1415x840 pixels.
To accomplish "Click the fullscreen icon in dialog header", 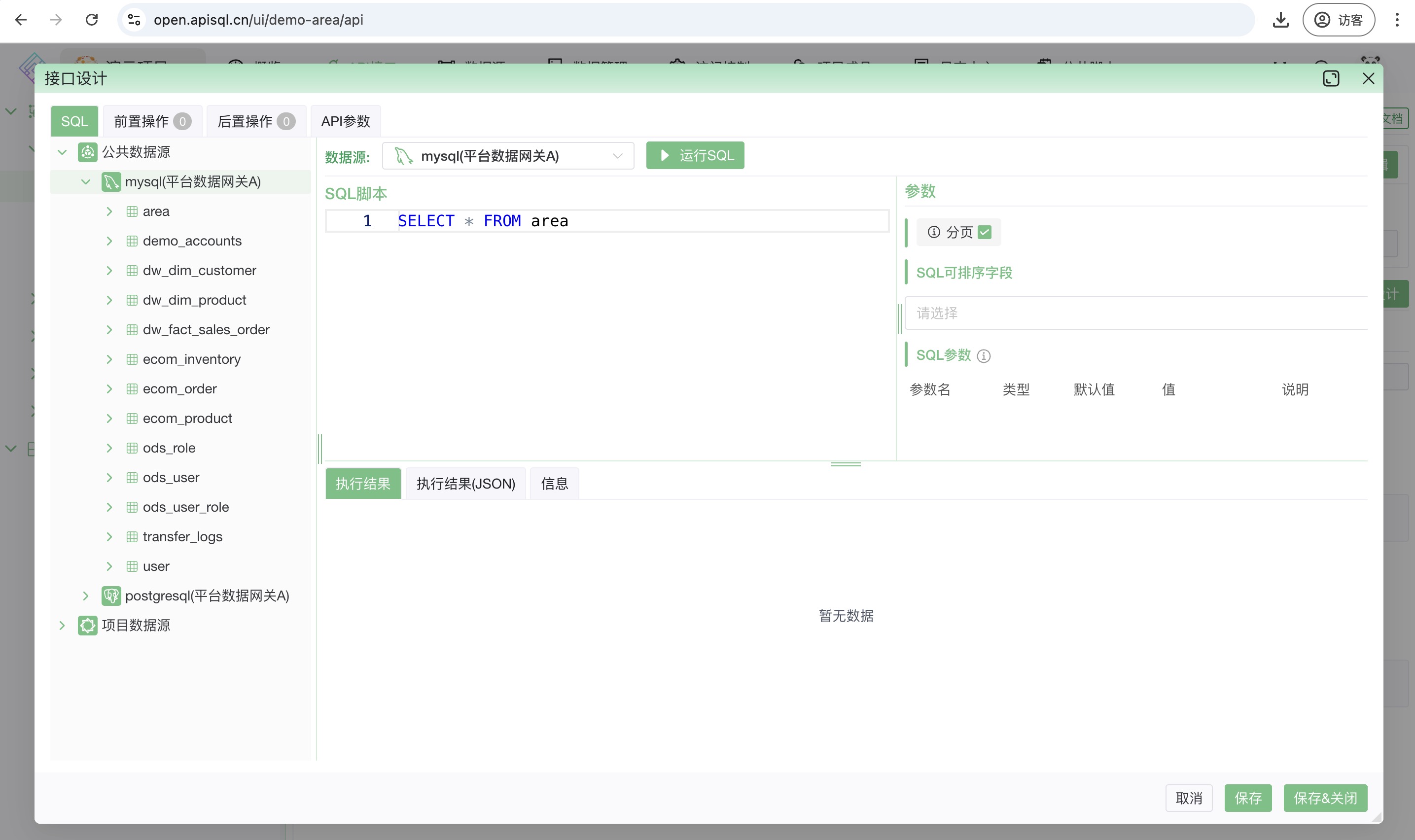I will click(1331, 78).
